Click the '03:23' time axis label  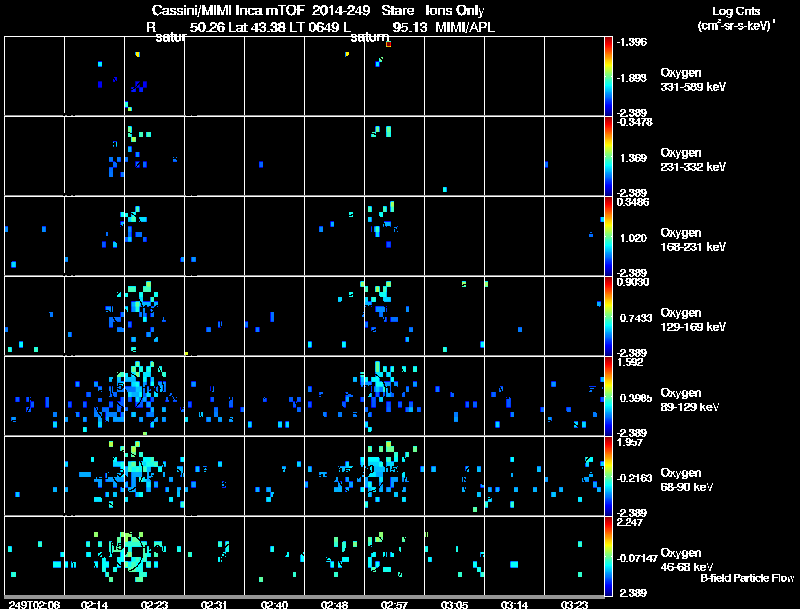(x=574, y=605)
